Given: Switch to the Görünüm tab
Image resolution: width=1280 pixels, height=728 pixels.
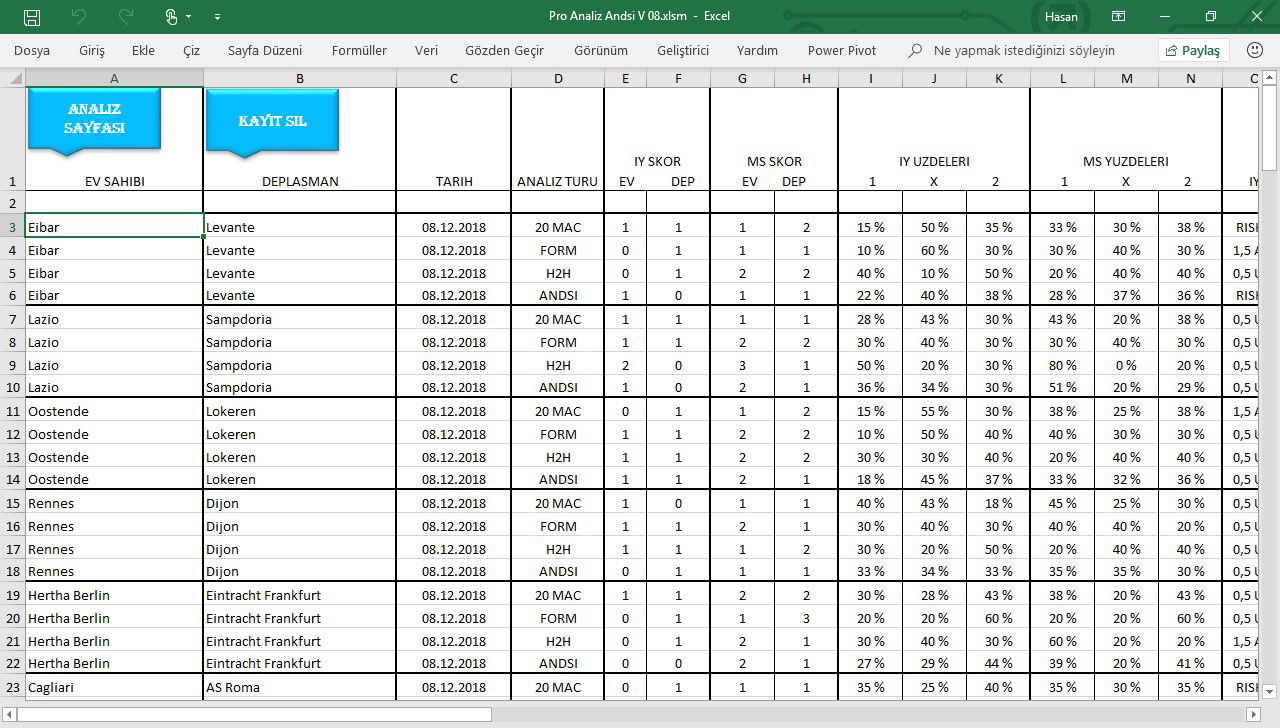Looking at the screenshot, I should [x=600, y=50].
